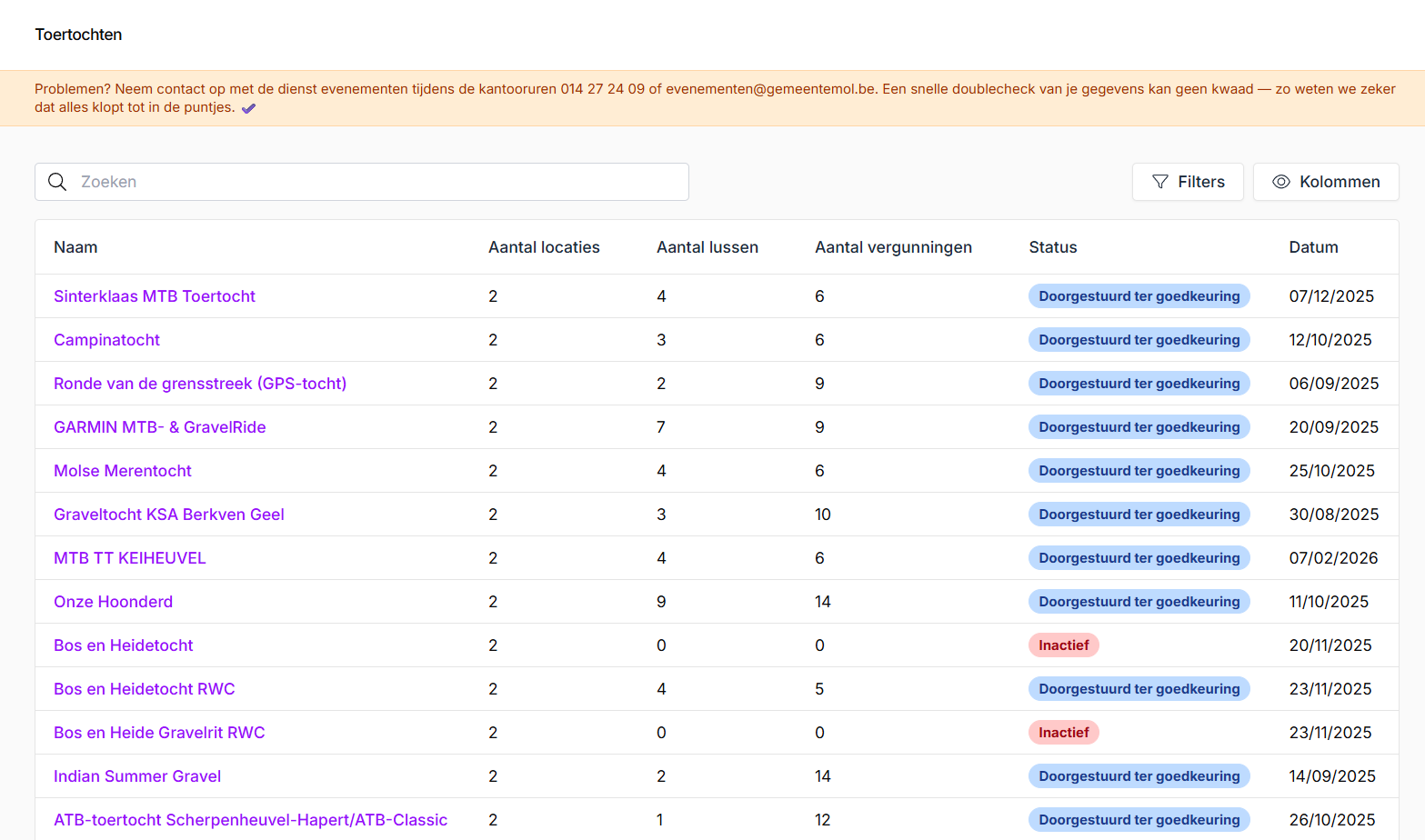Open ATB-toertocht Scherpenheuvel-Hapert/ATB-Classic
Image resolution: width=1425 pixels, height=840 pixels.
pos(250,820)
